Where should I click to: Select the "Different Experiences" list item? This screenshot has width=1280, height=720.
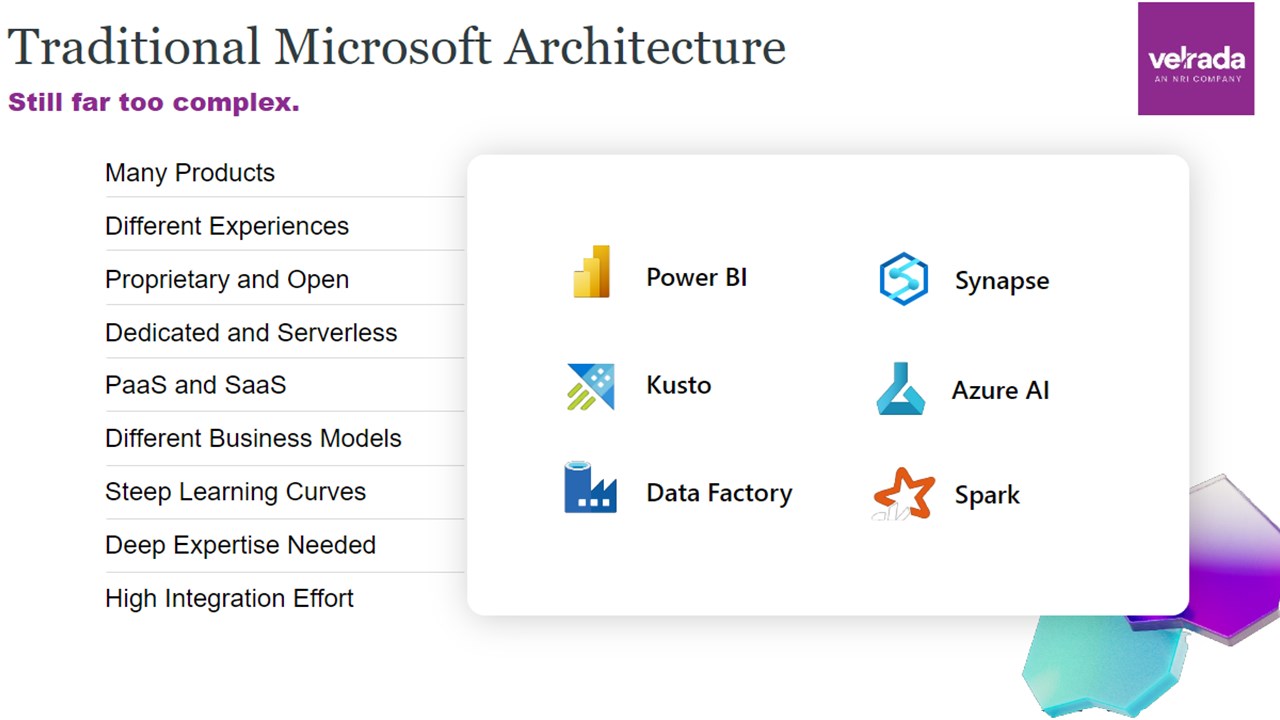(227, 226)
